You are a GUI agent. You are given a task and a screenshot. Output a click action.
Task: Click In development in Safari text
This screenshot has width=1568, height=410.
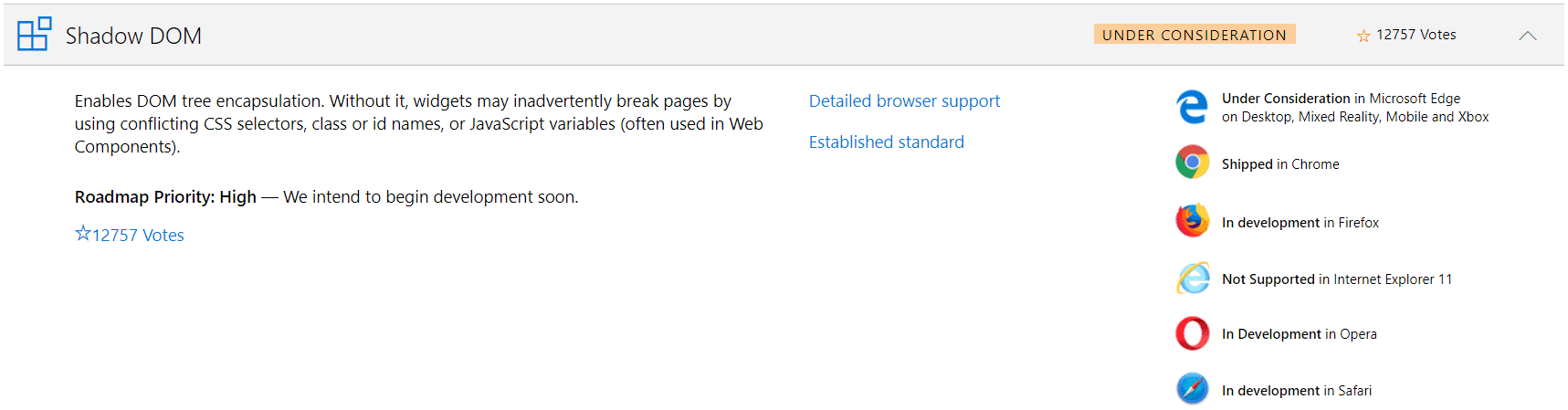coord(1296,391)
